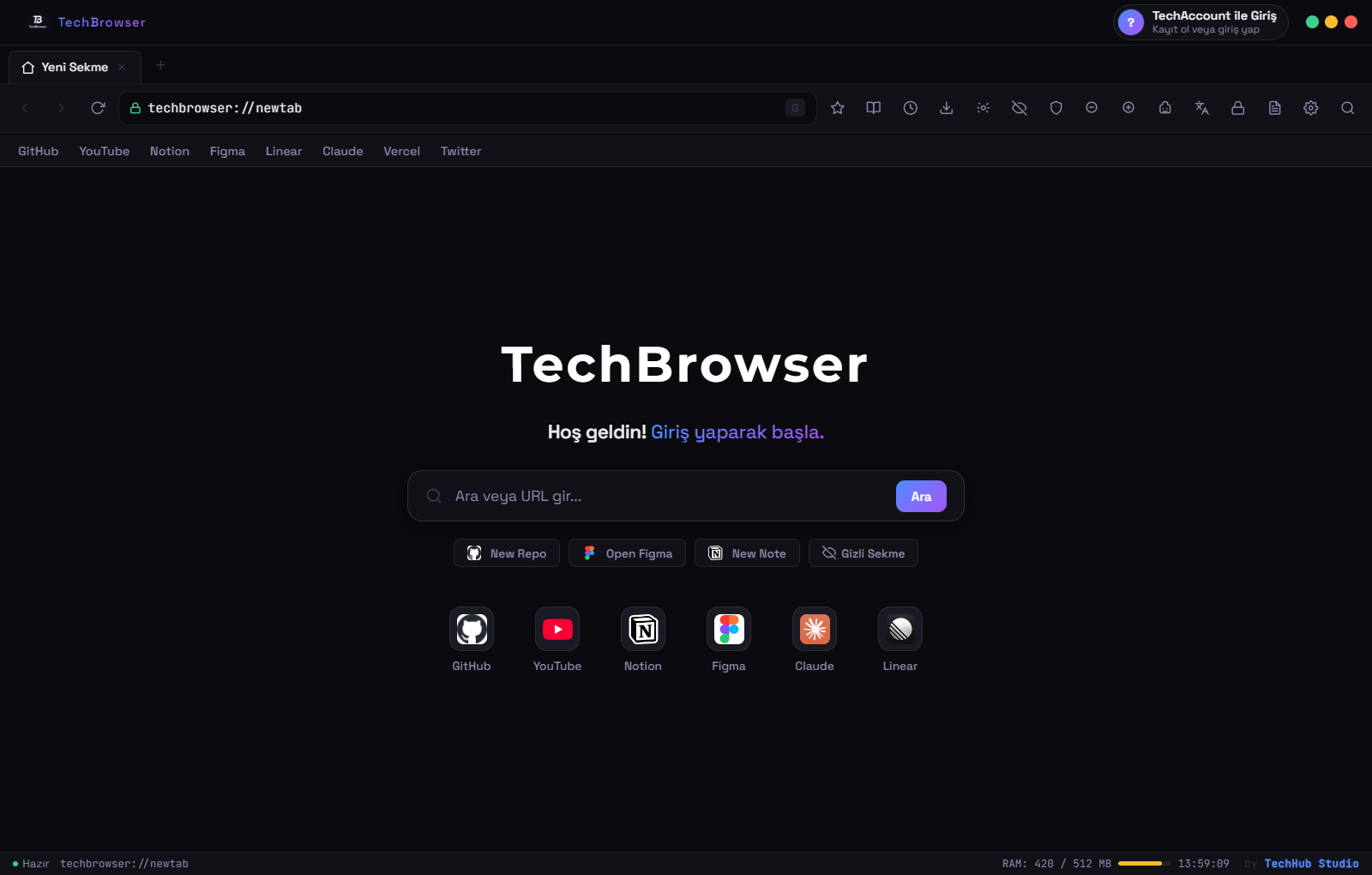Click the TechHub Studio link in status bar

pyautogui.click(x=1311, y=864)
